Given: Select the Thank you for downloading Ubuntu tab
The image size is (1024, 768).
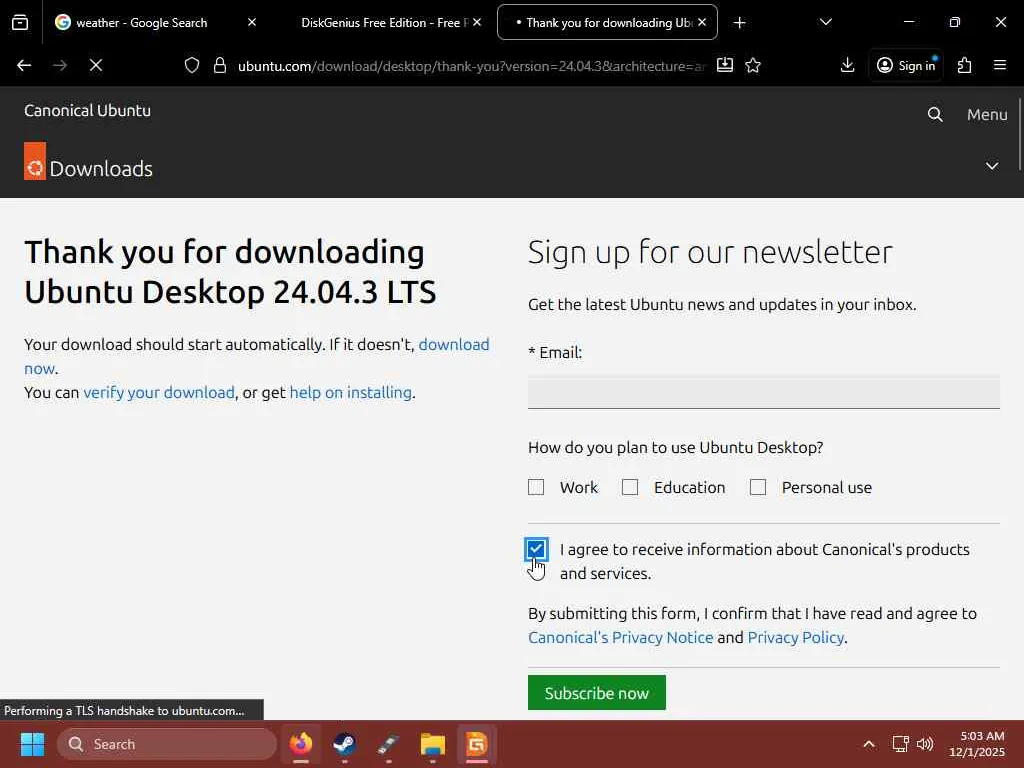Looking at the screenshot, I should pos(607,23).
